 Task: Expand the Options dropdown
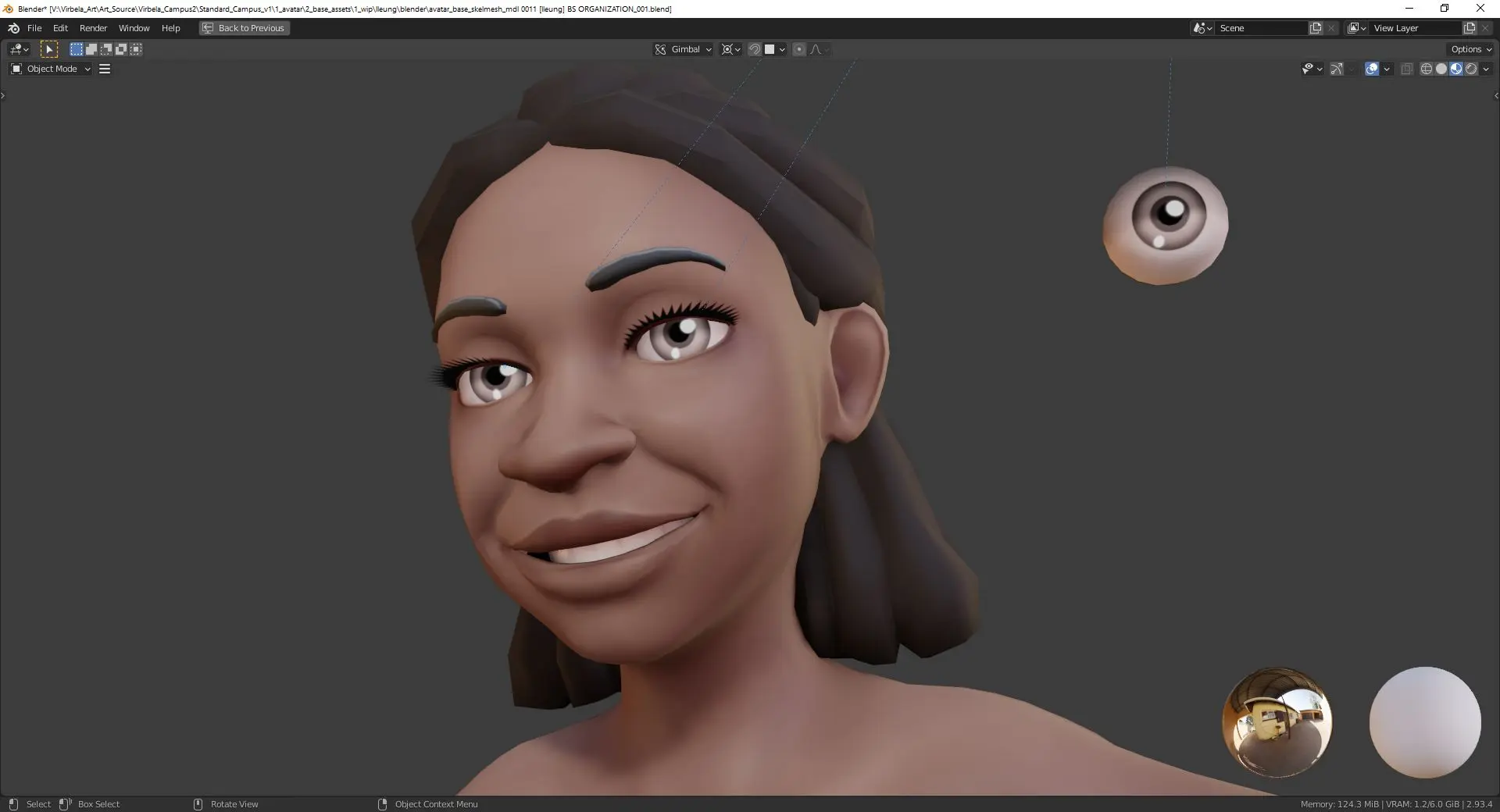[1470, 49]
